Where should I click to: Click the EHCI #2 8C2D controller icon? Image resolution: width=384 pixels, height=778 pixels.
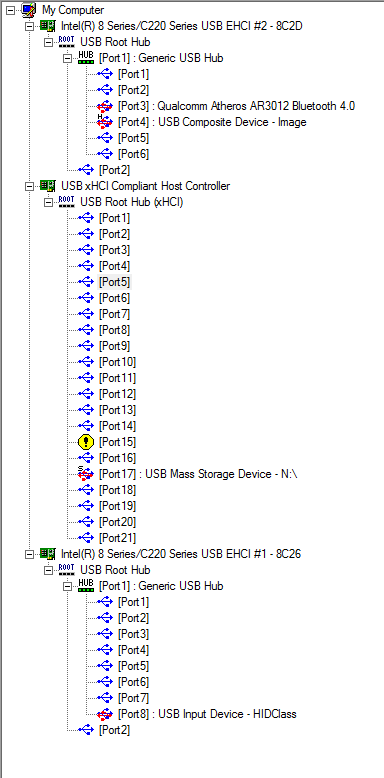pos(48,26)
